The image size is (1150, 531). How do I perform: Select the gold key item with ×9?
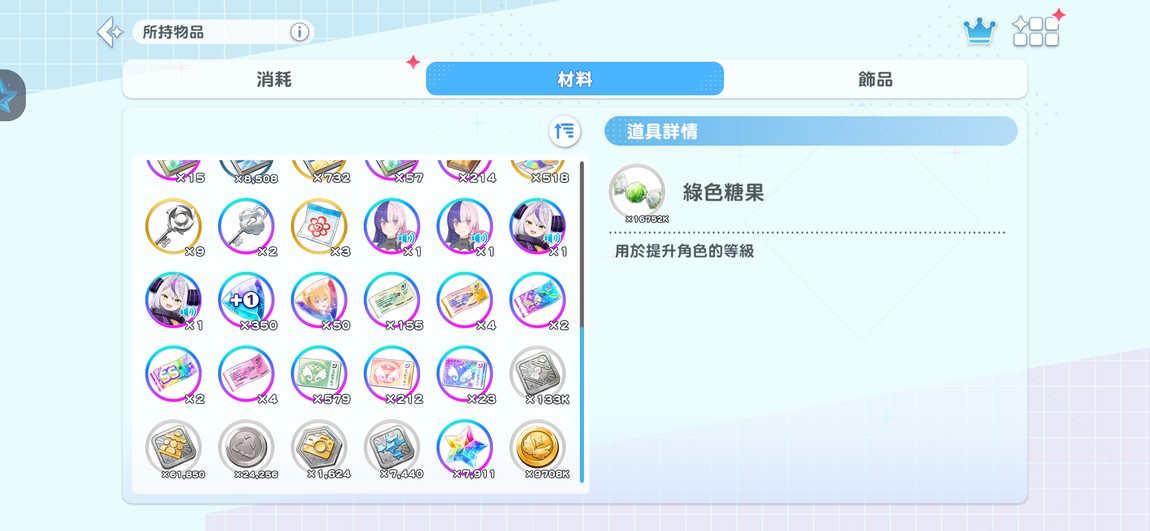[173, 227]
